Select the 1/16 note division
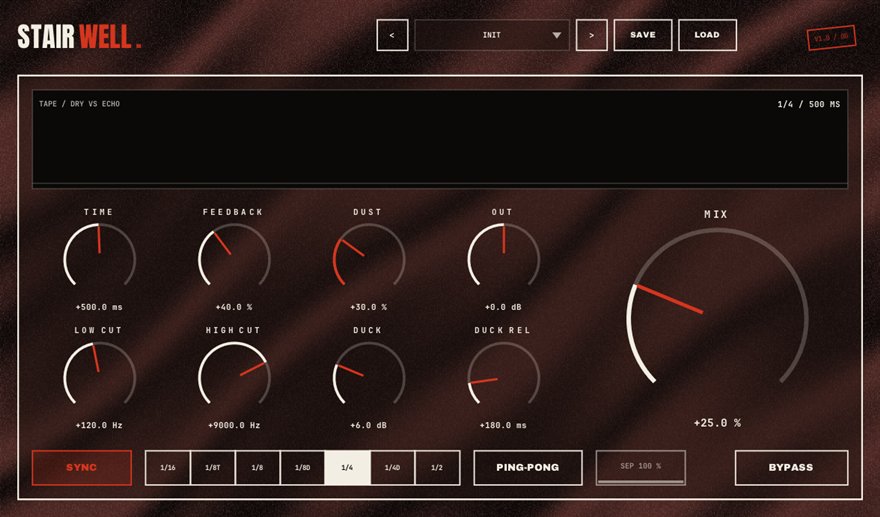The image size is (880, 517). (x=168, y=468)
